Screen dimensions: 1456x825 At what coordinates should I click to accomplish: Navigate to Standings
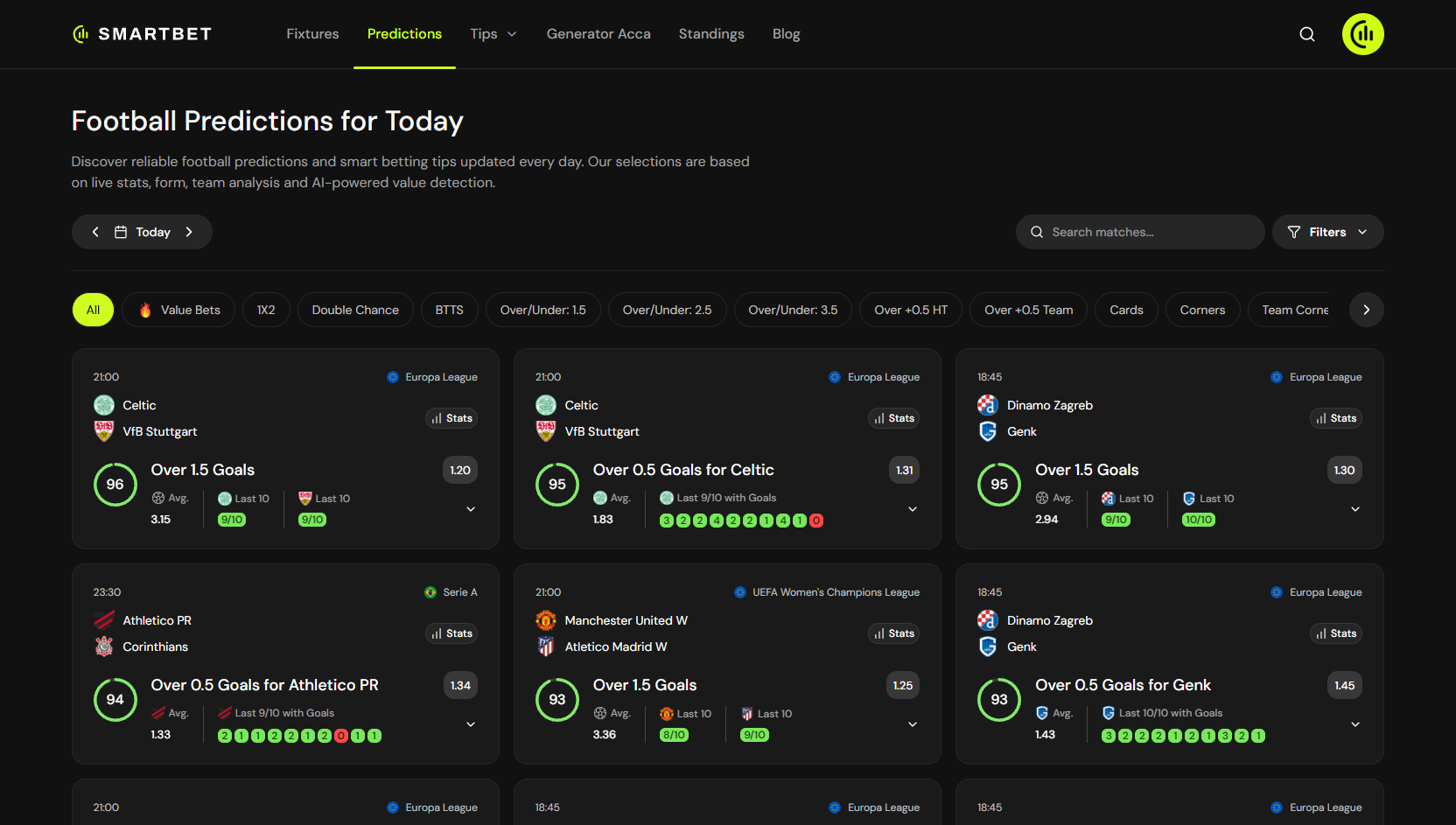pyautogui.click(x=711, y=34)
